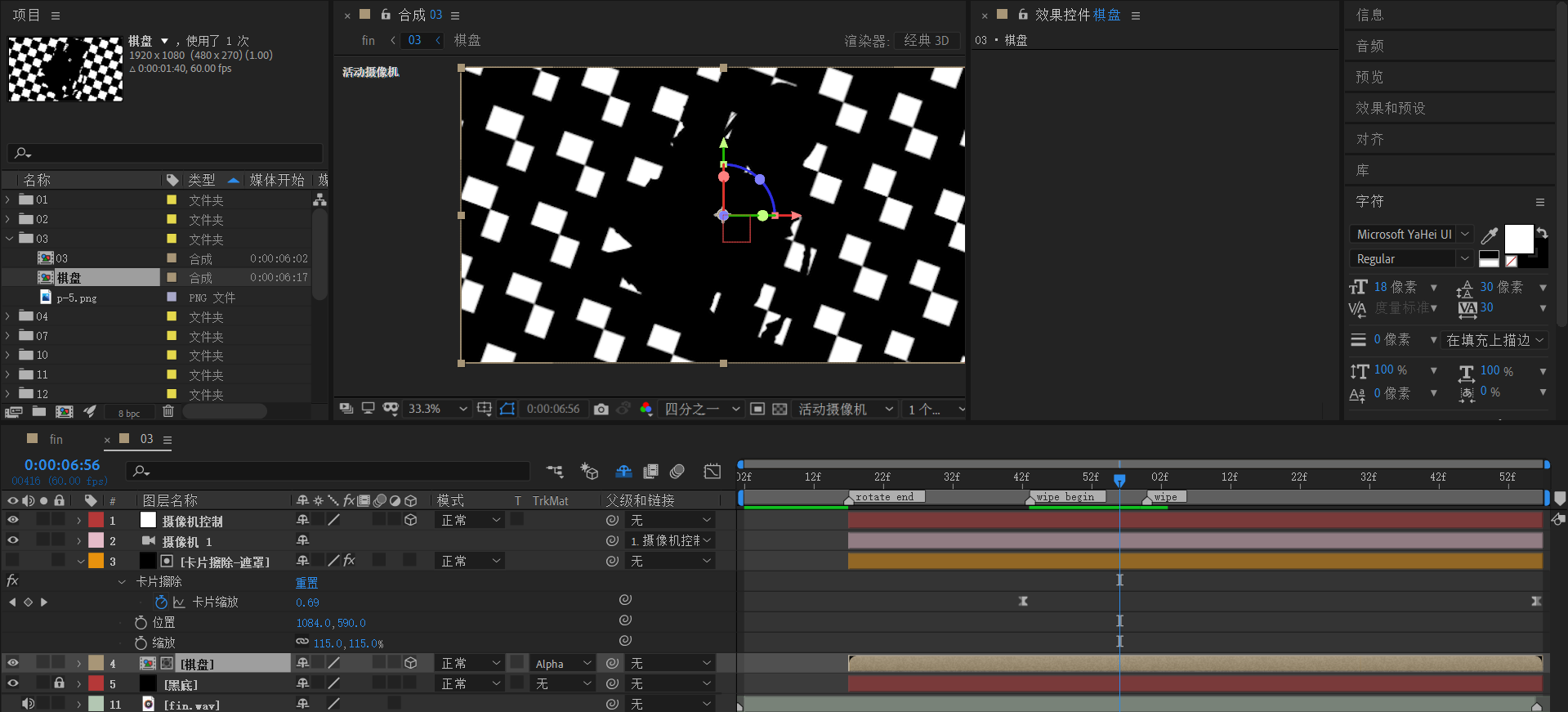Click the red label color of layer 1

[x=96, y=520]
